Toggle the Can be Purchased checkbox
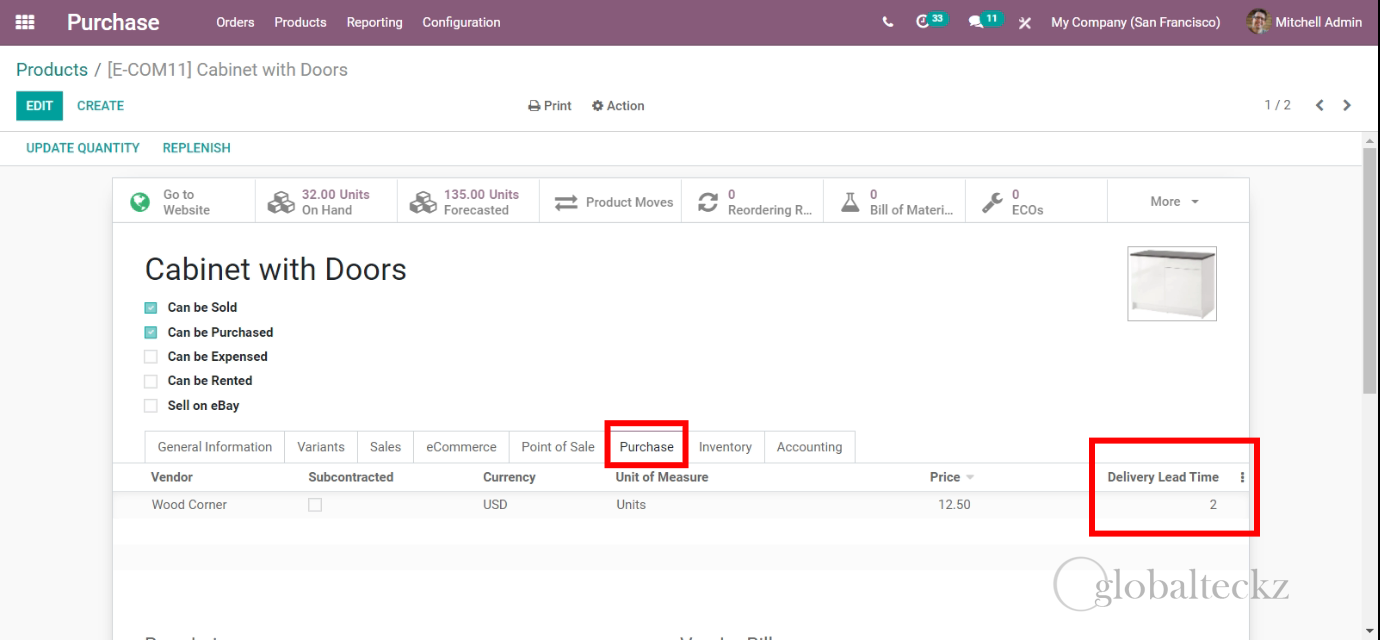Screen dimensions: 1380x640 [151, 332]
